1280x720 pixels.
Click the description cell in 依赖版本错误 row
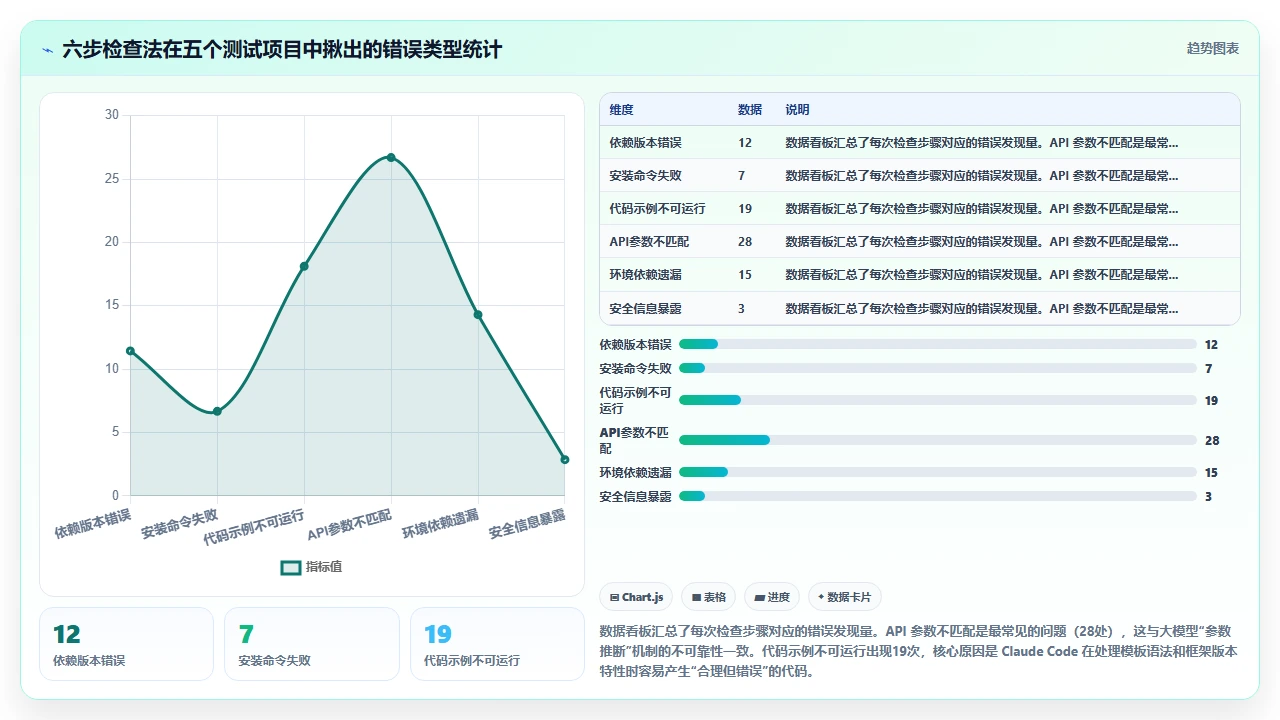[982, 143]
